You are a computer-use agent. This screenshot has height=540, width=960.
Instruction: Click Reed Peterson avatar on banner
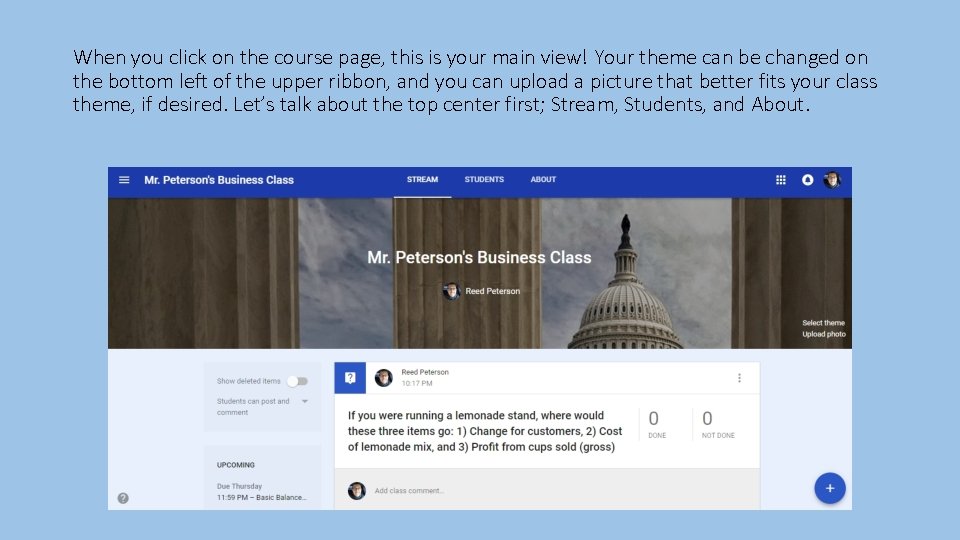tap(451, 291)
